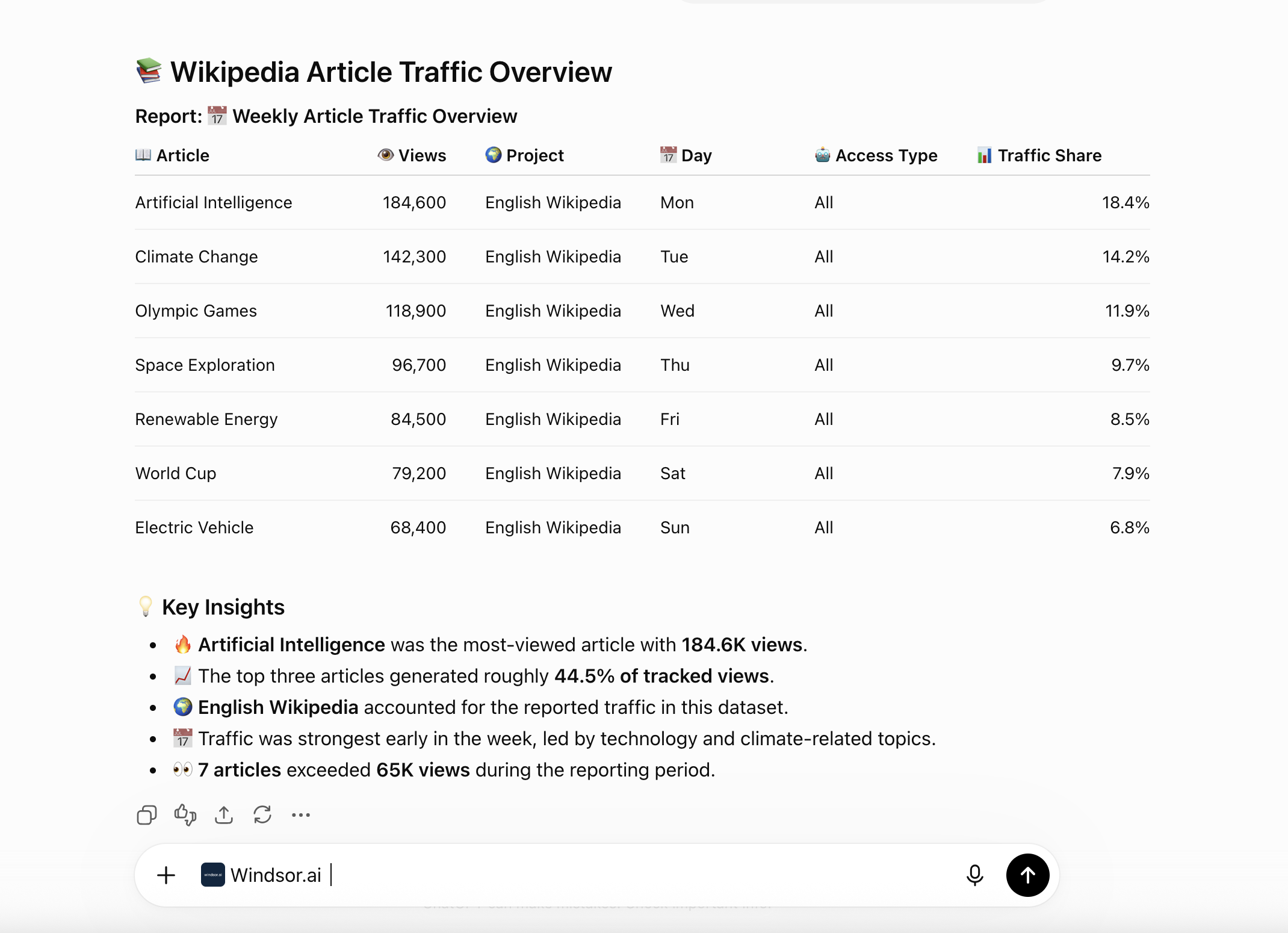Click the Tue day cell
Image resolution: width=1288 pixels, height=933 pixels.
(x=674, y=257)
